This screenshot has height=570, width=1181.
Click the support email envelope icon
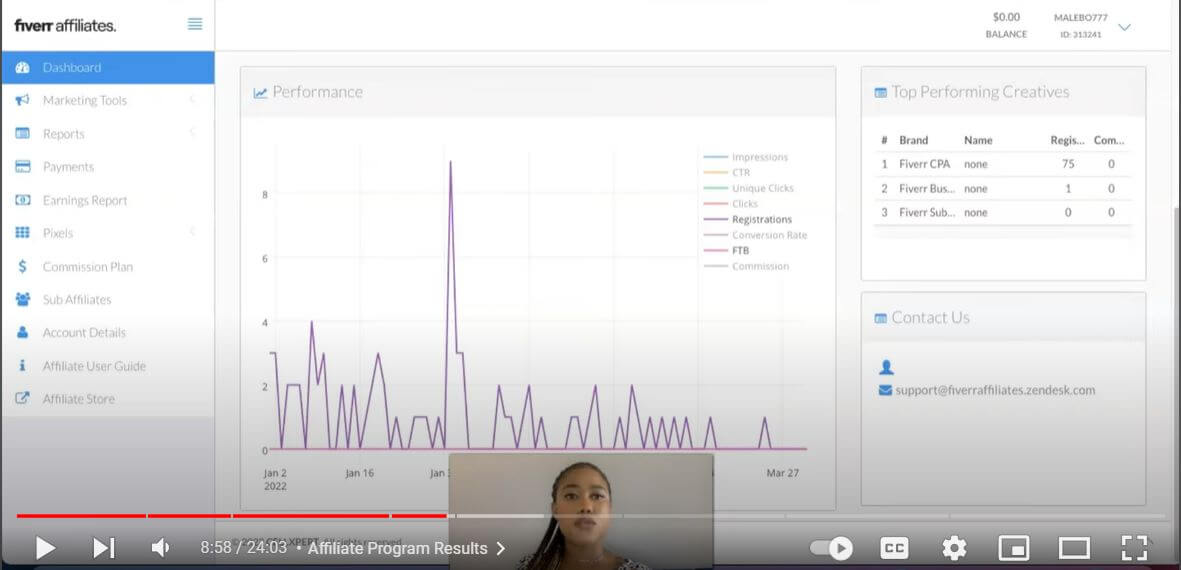[x=885, y=391]
